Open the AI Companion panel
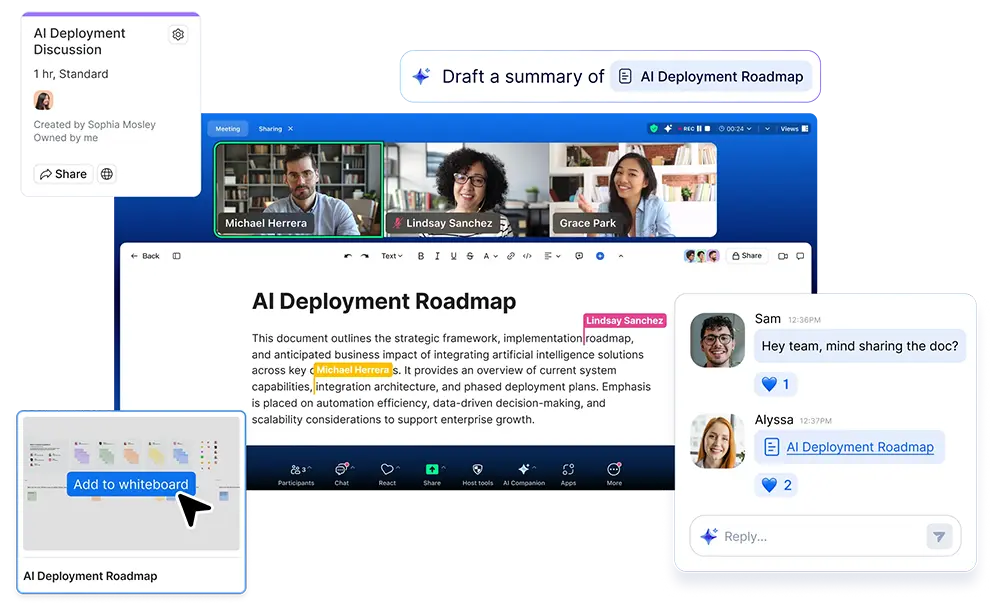The image size is (1000, 603). (x=523, y=470)
